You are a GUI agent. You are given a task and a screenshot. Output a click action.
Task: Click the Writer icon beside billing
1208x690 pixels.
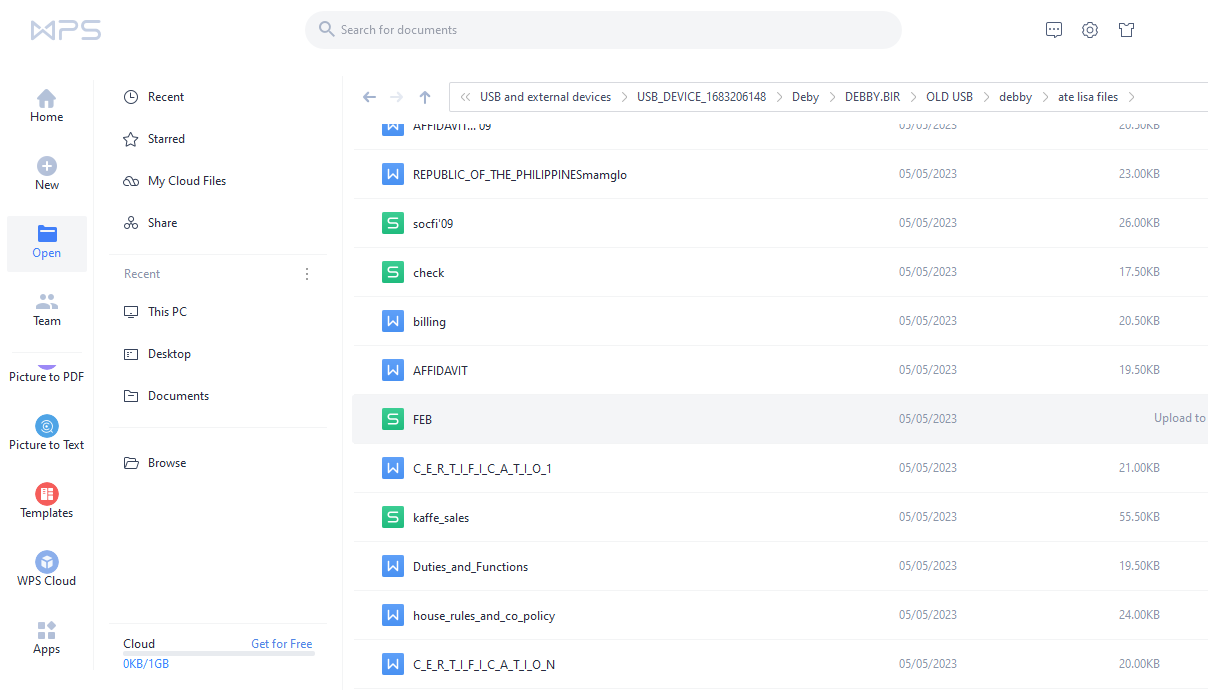tap(393, 321)
